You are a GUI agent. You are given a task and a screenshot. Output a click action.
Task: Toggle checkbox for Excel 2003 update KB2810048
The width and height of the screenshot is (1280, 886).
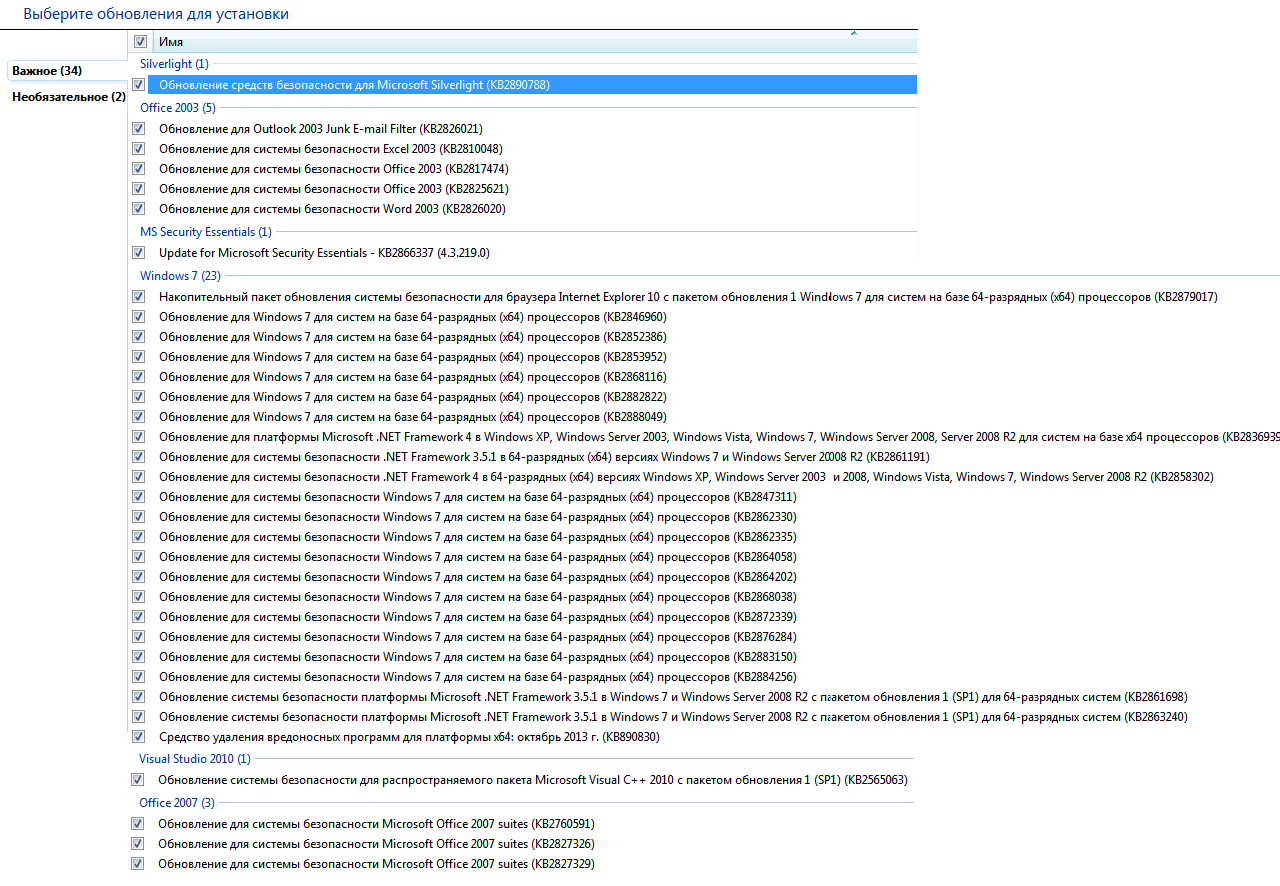[x=138, y=149]
